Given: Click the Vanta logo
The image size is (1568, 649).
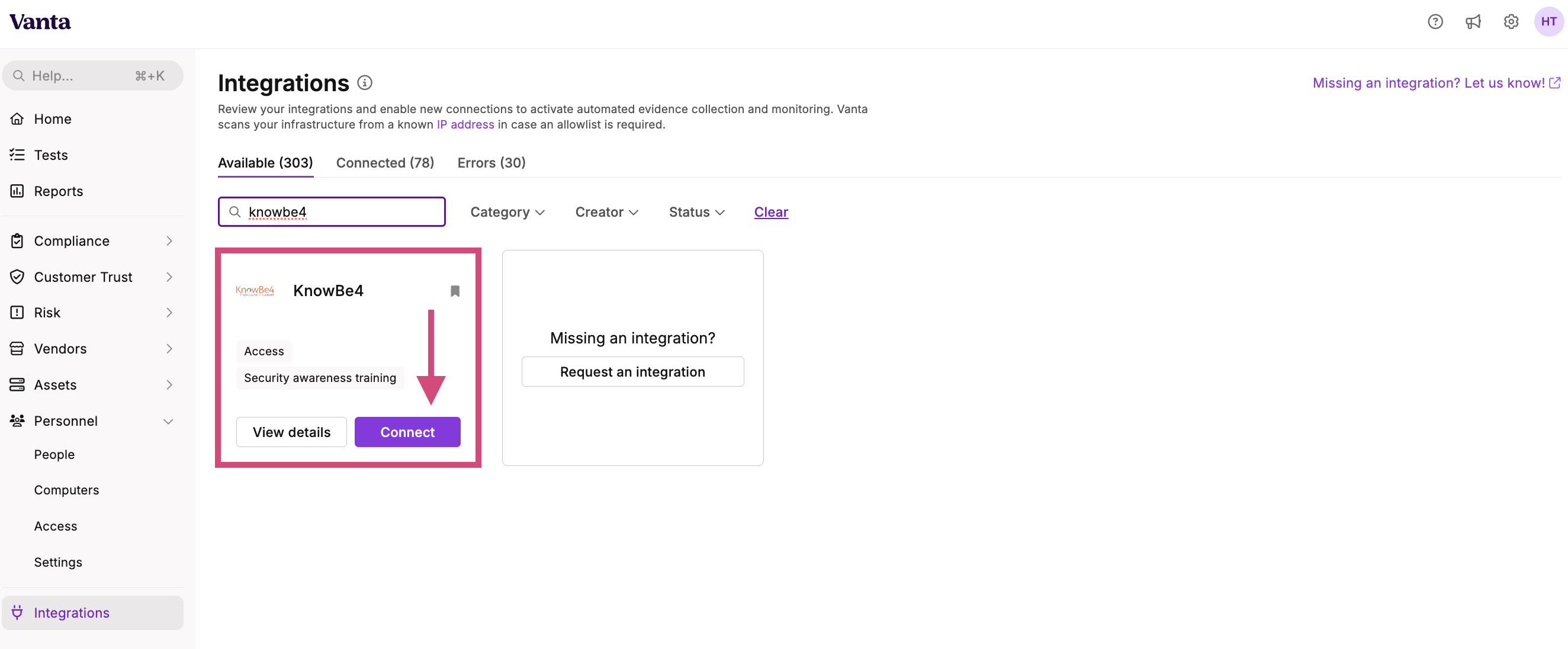Looking at the screenshot, I should (40, 22).
